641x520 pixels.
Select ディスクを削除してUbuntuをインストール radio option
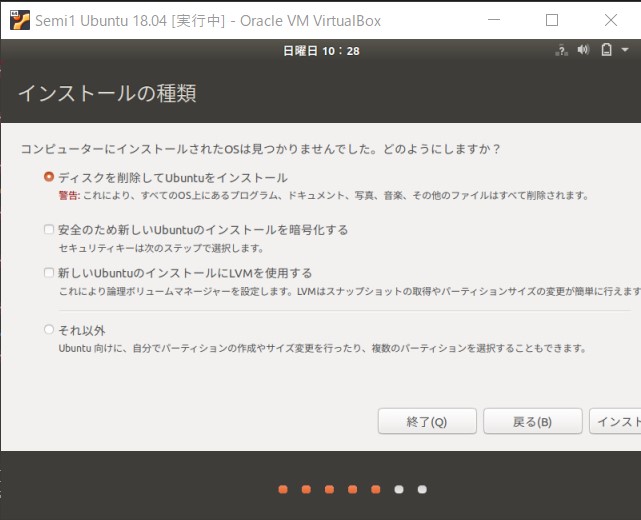(x=49, y=177)
